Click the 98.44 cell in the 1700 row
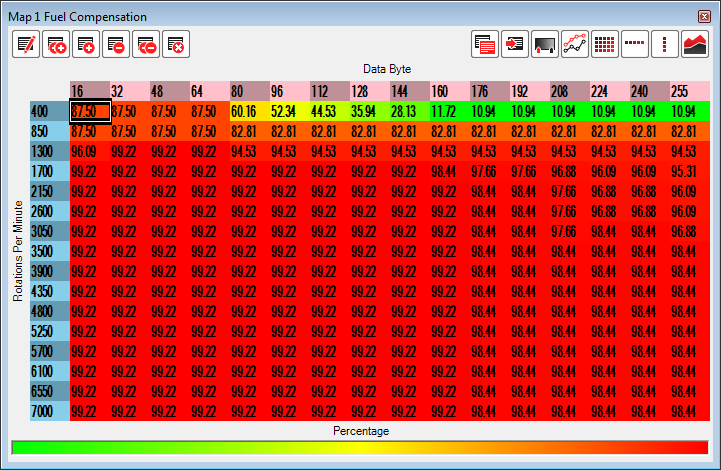721x470 pixels. point(450,172)
